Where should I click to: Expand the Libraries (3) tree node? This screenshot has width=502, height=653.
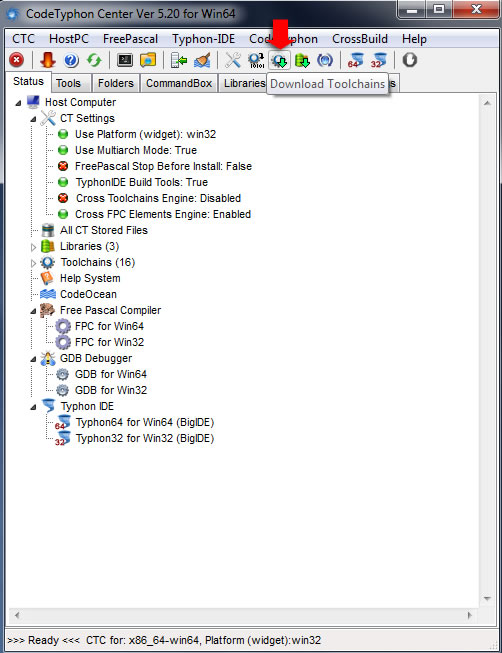pyautogui.click(x=33, y=247)
